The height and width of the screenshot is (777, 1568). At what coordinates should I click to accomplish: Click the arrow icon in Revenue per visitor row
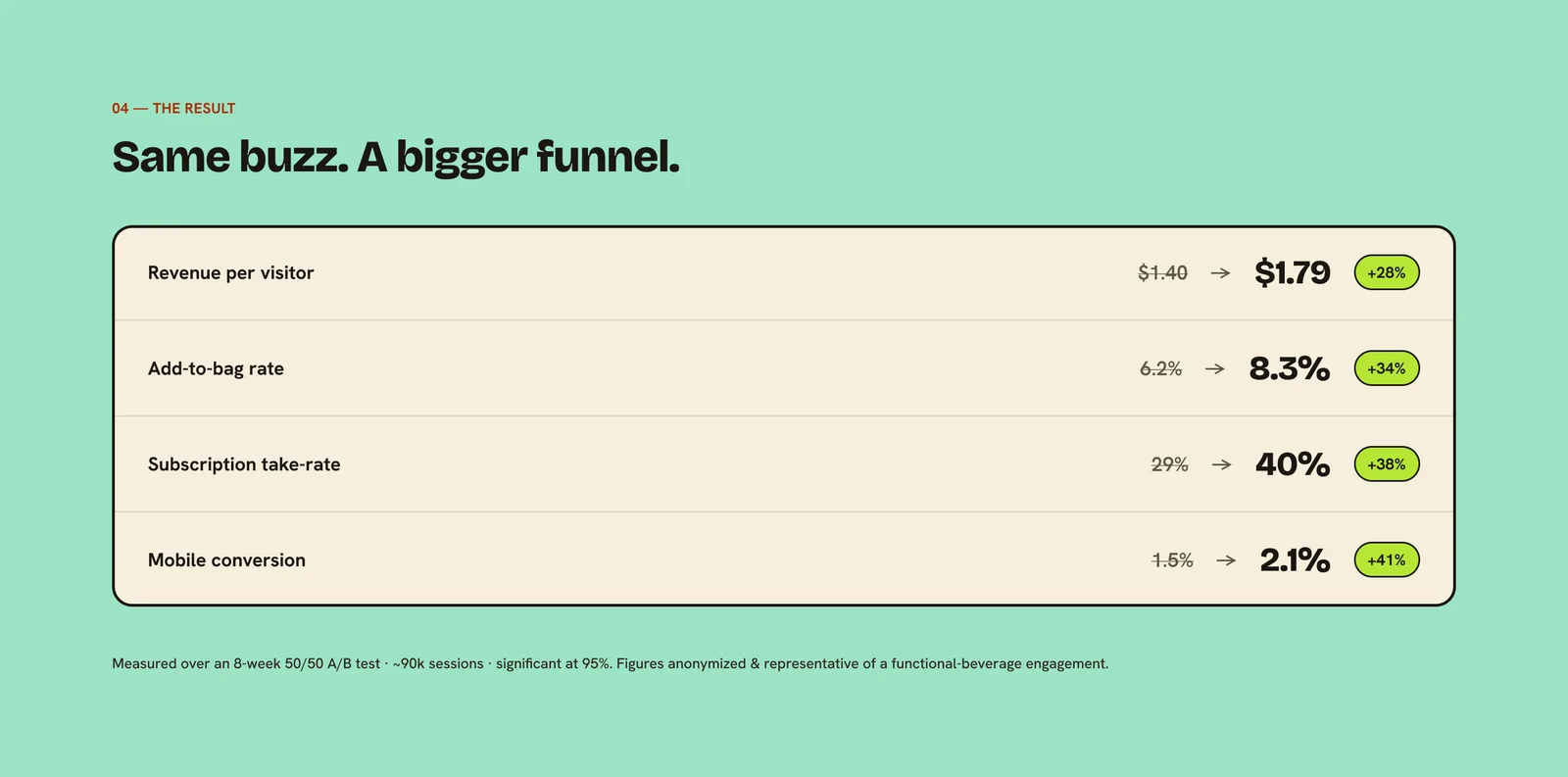coord(1220,273)
